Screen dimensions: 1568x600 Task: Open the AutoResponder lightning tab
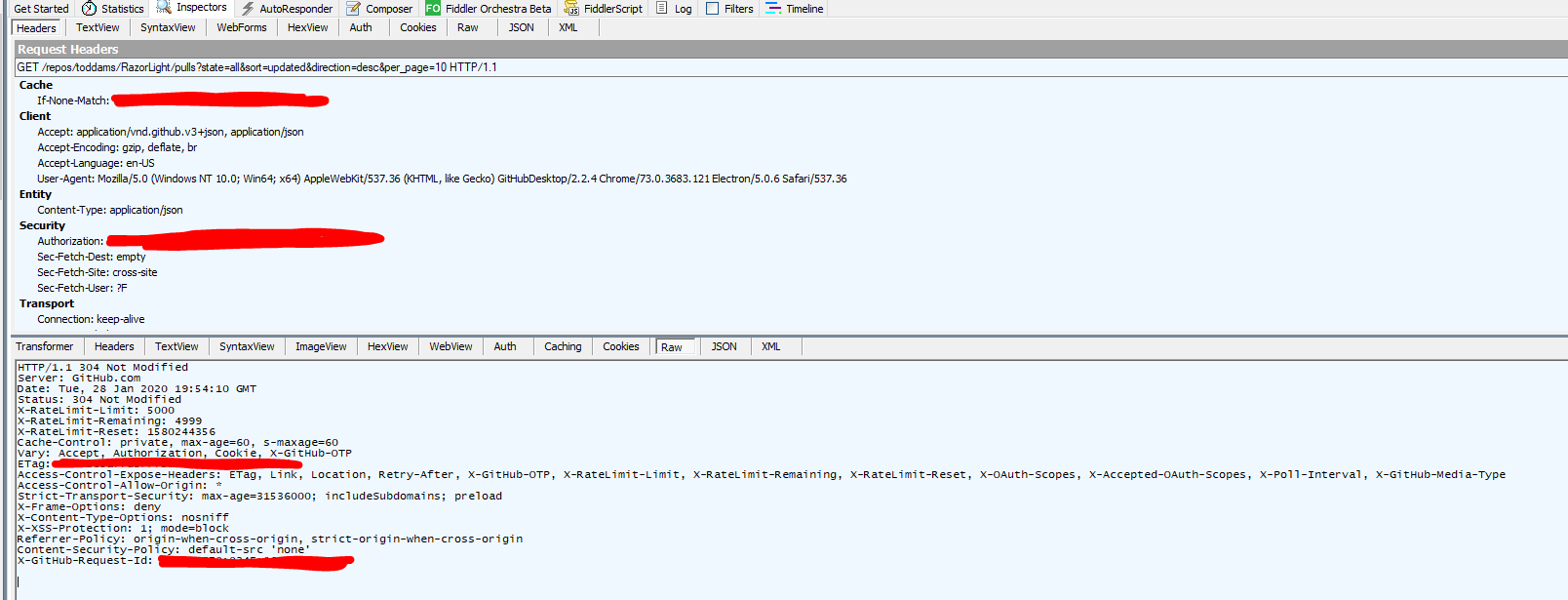pyautogui.click(x=287, y=9)
